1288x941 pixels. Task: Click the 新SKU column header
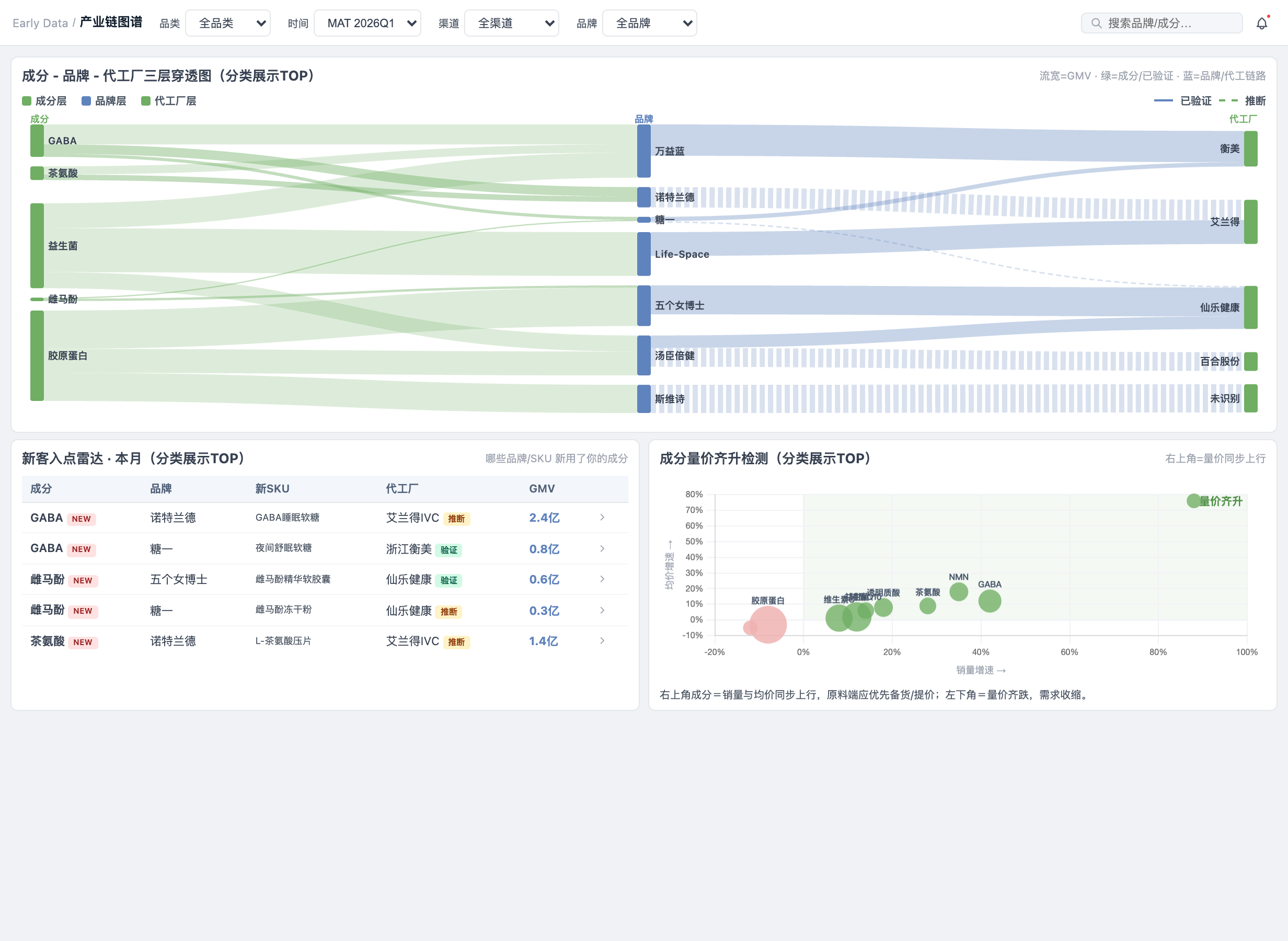pos(272,488)
